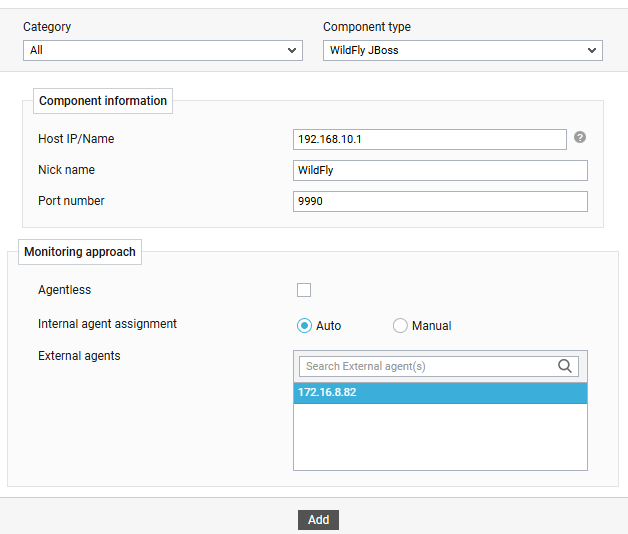Click the magnifier icon in agent search

click(x=565, y=366)
